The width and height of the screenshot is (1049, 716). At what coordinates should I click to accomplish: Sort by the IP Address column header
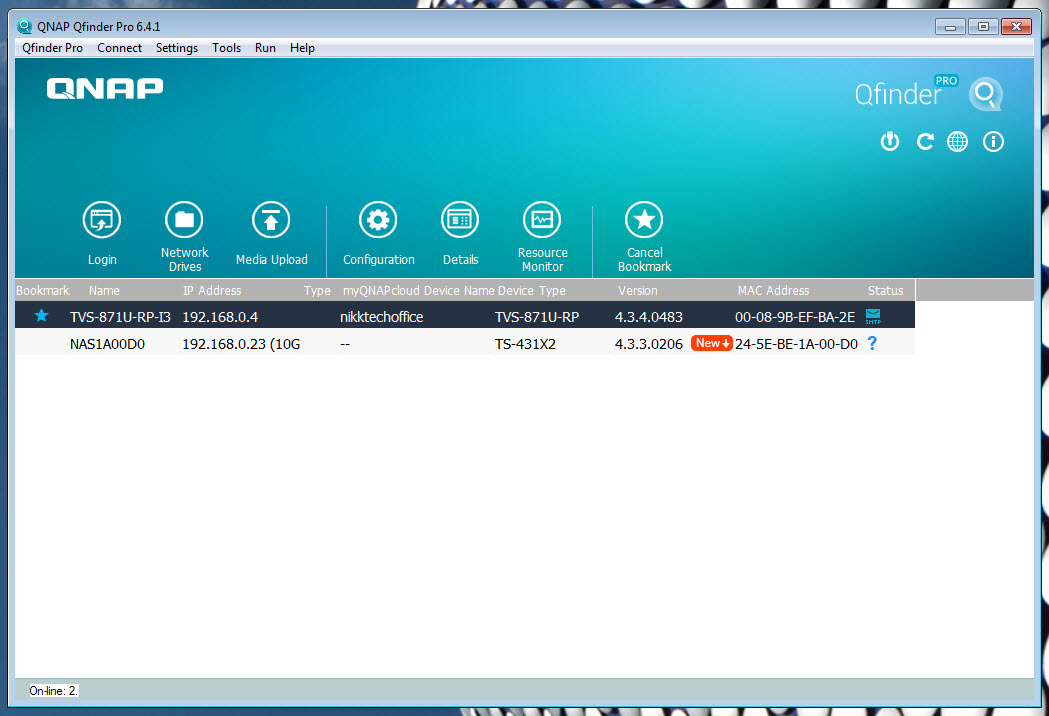click(x=211, y=290)
